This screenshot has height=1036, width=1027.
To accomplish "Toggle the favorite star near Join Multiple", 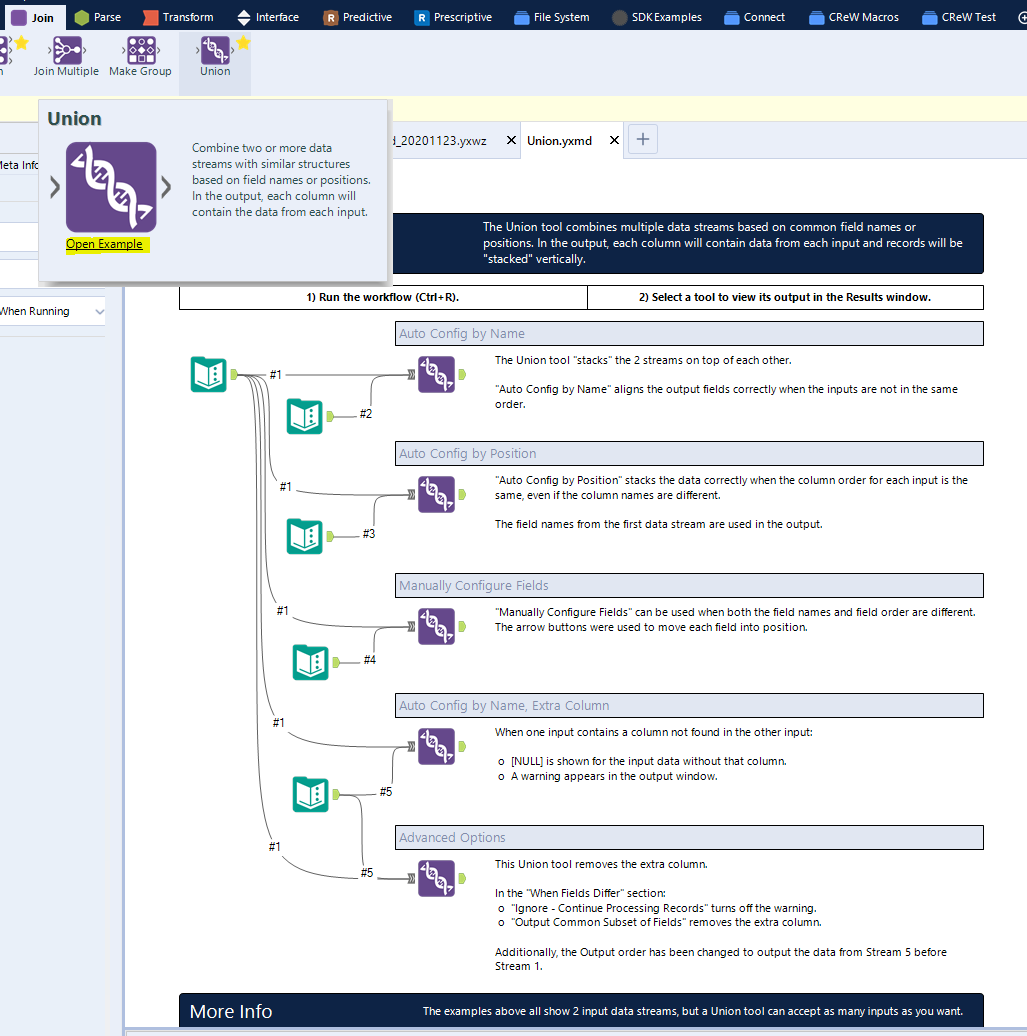I will point(20,41).
